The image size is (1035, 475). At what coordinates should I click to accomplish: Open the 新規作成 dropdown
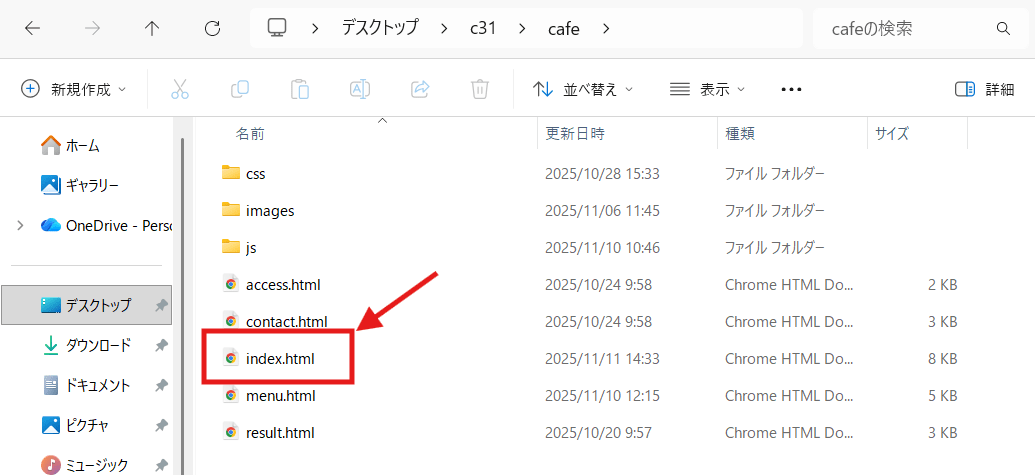(74, 89)
